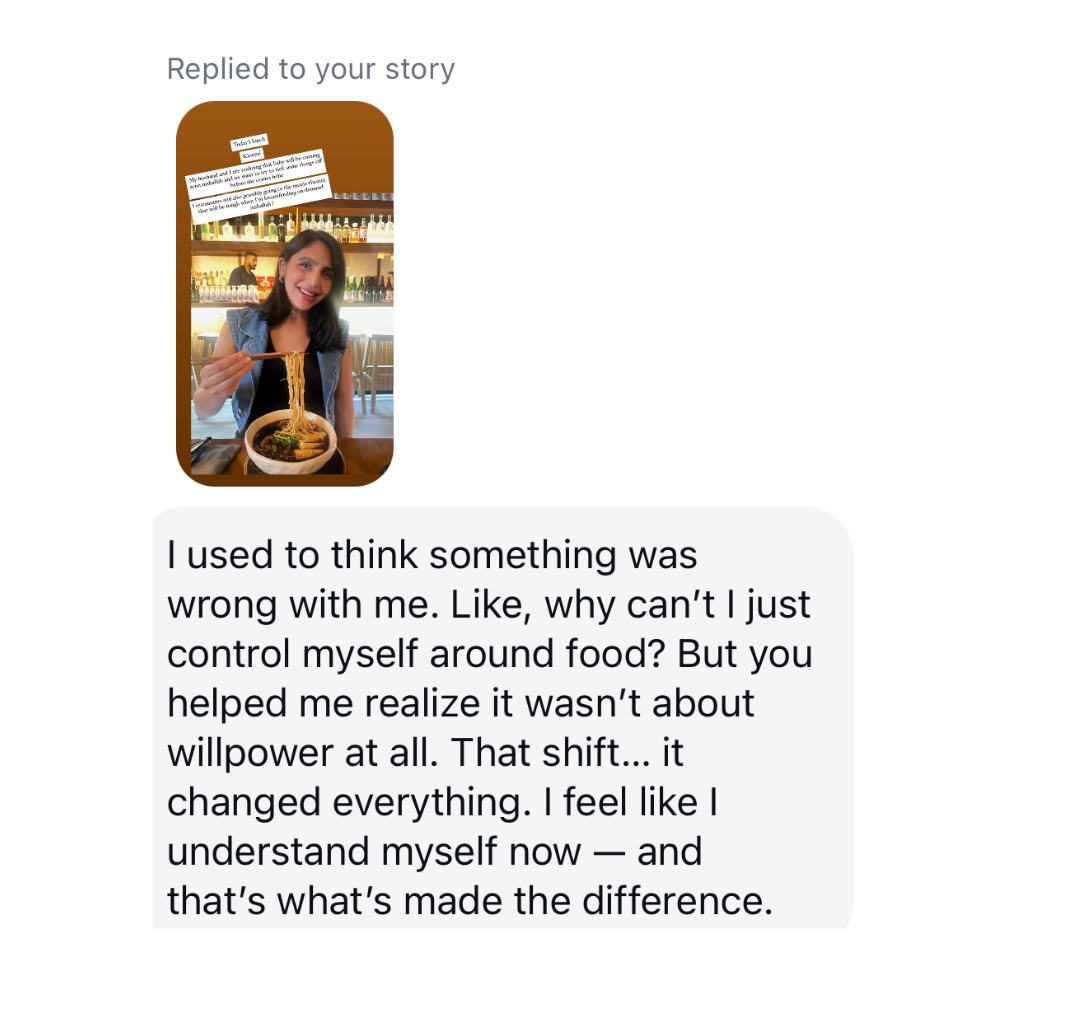Click the "changed everything" message line

[440, 802]
